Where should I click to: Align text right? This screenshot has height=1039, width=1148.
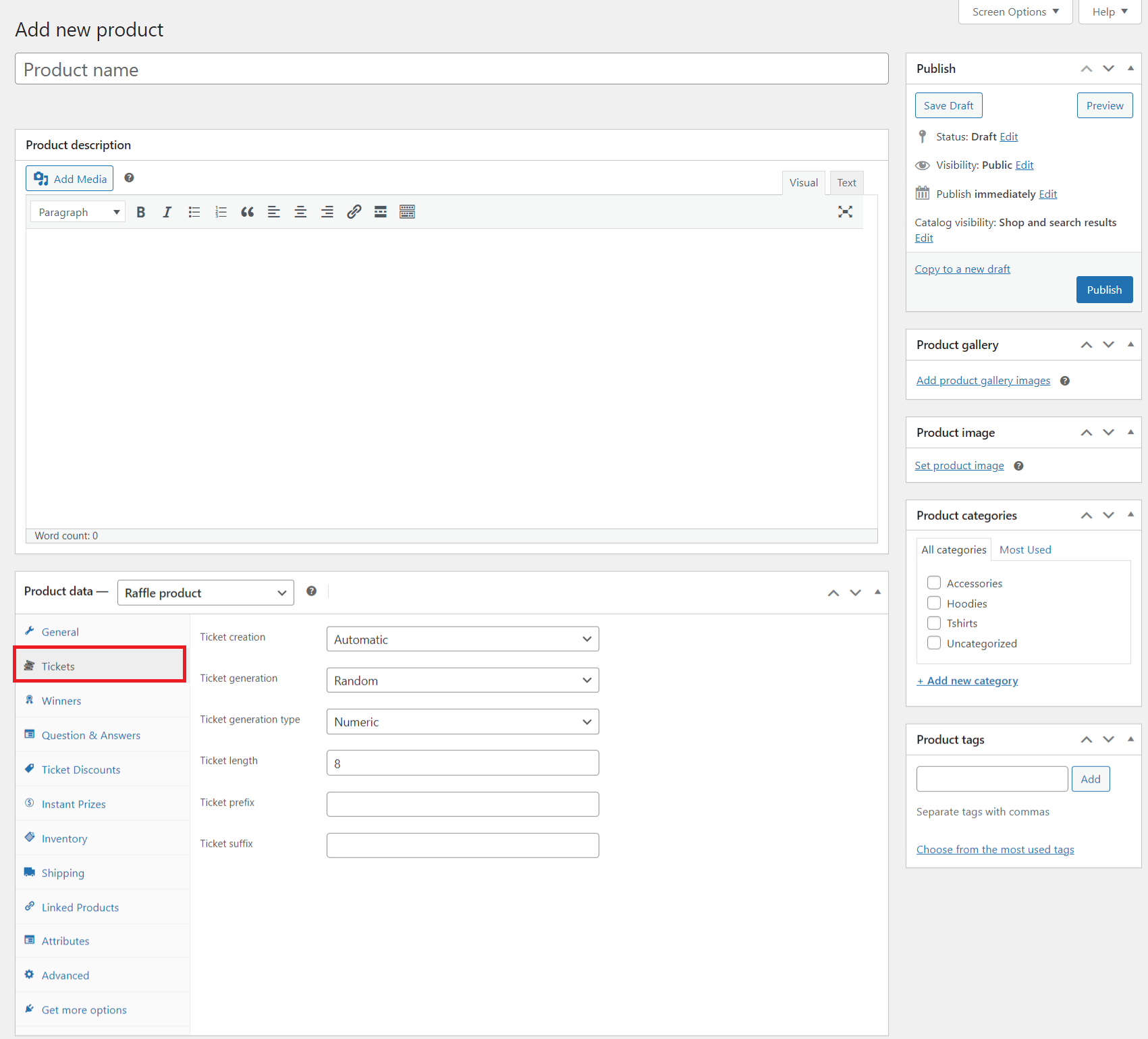[x=327, y=212]
